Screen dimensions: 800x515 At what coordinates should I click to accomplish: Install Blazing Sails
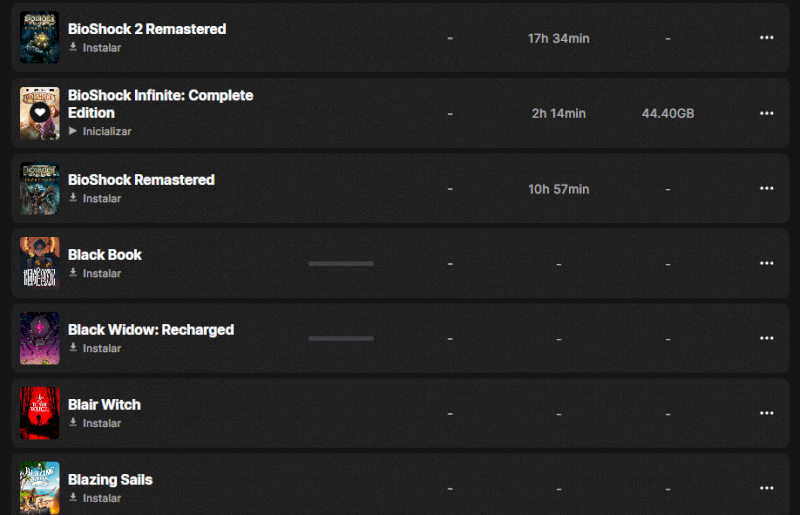tap(95, 498)
